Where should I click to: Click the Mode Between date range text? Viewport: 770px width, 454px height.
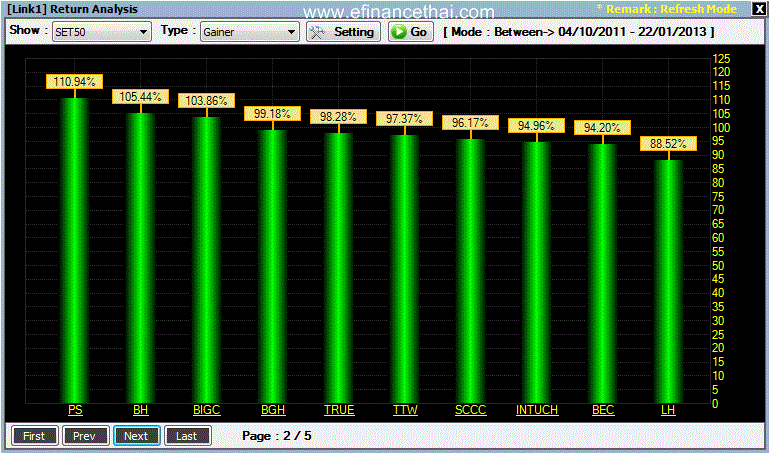point(579,32)
